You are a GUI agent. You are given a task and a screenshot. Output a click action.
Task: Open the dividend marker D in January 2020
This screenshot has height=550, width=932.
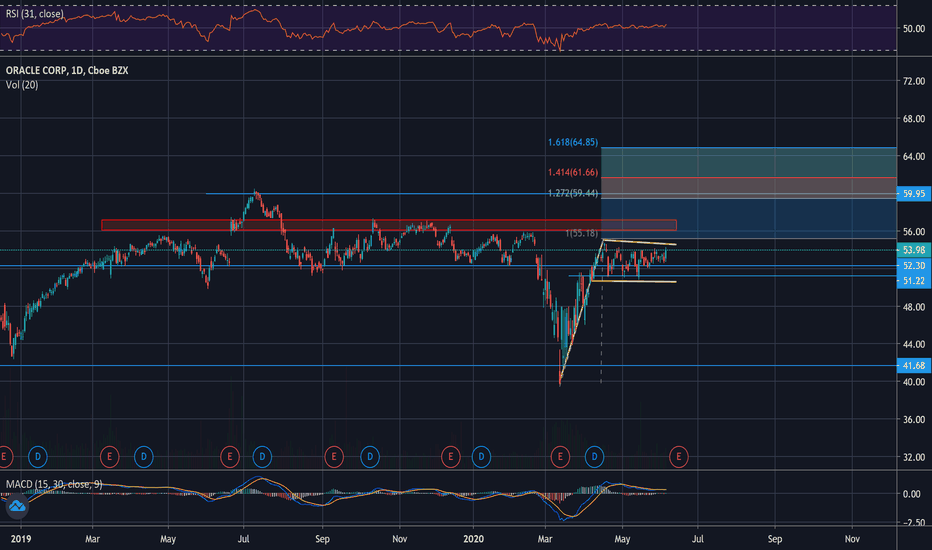click(x=481, y=457)
